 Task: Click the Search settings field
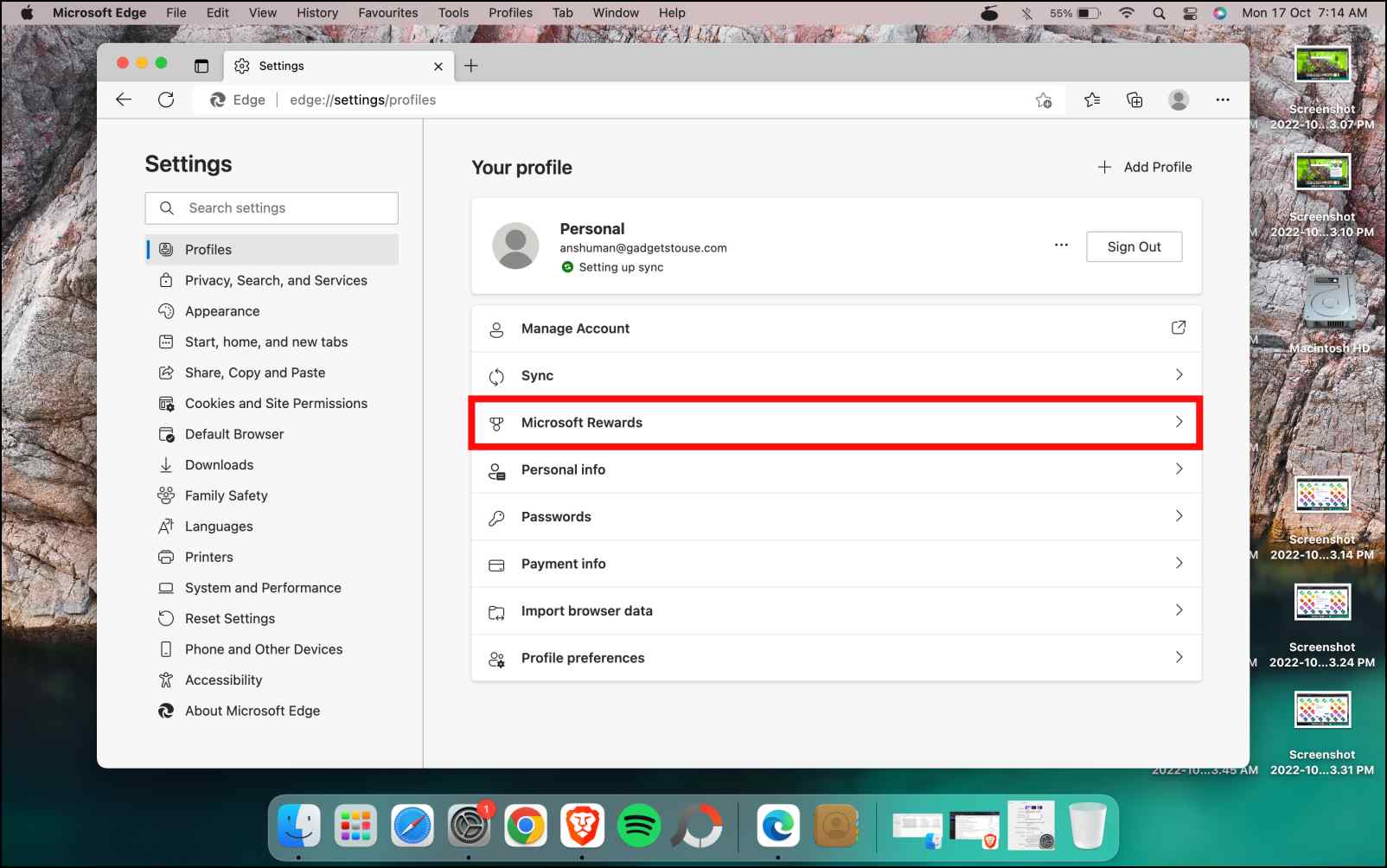click(272, 208)
